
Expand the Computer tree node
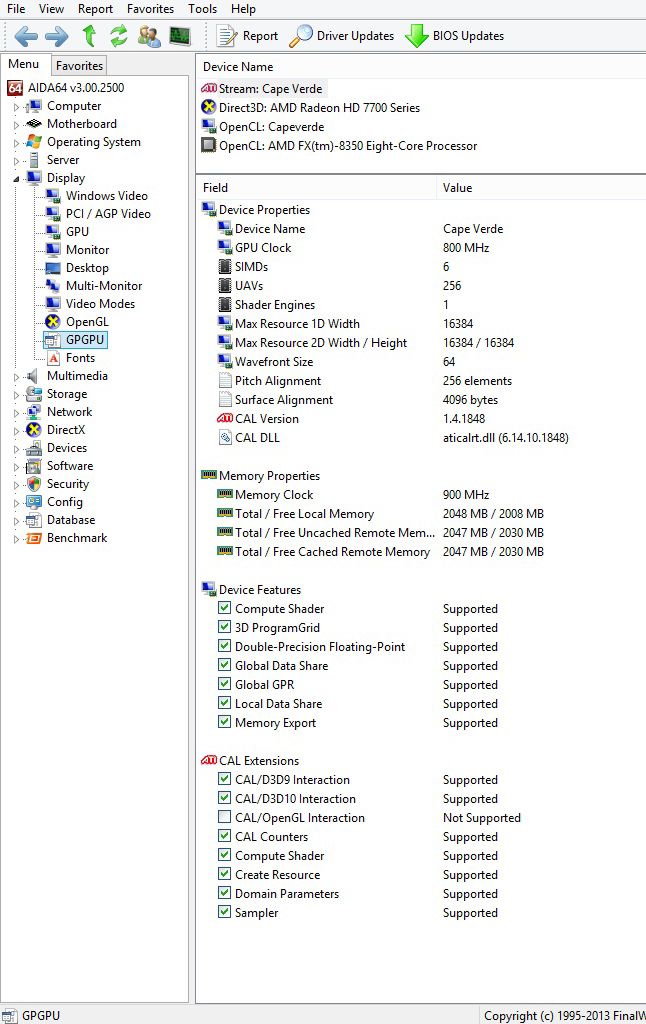click(x=16, y=106)
